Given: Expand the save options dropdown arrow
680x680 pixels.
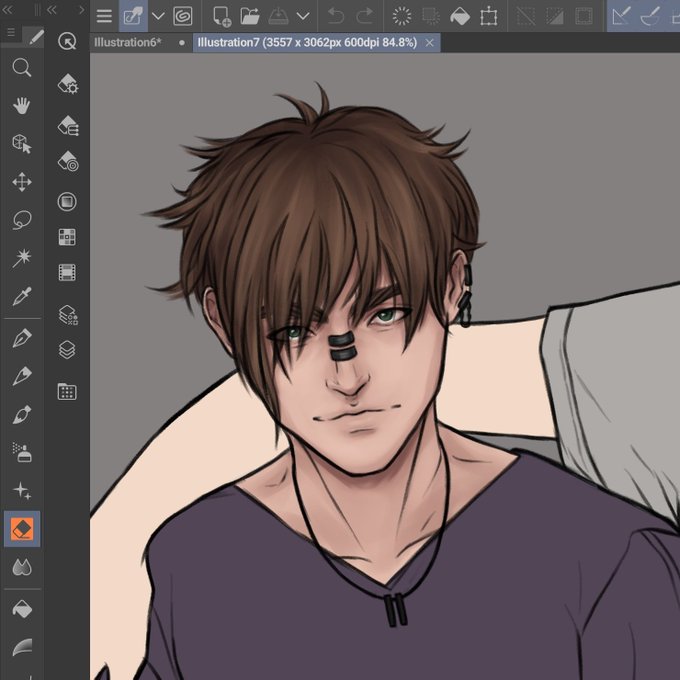Looking at the screenshot, I should tap(303, 16).
